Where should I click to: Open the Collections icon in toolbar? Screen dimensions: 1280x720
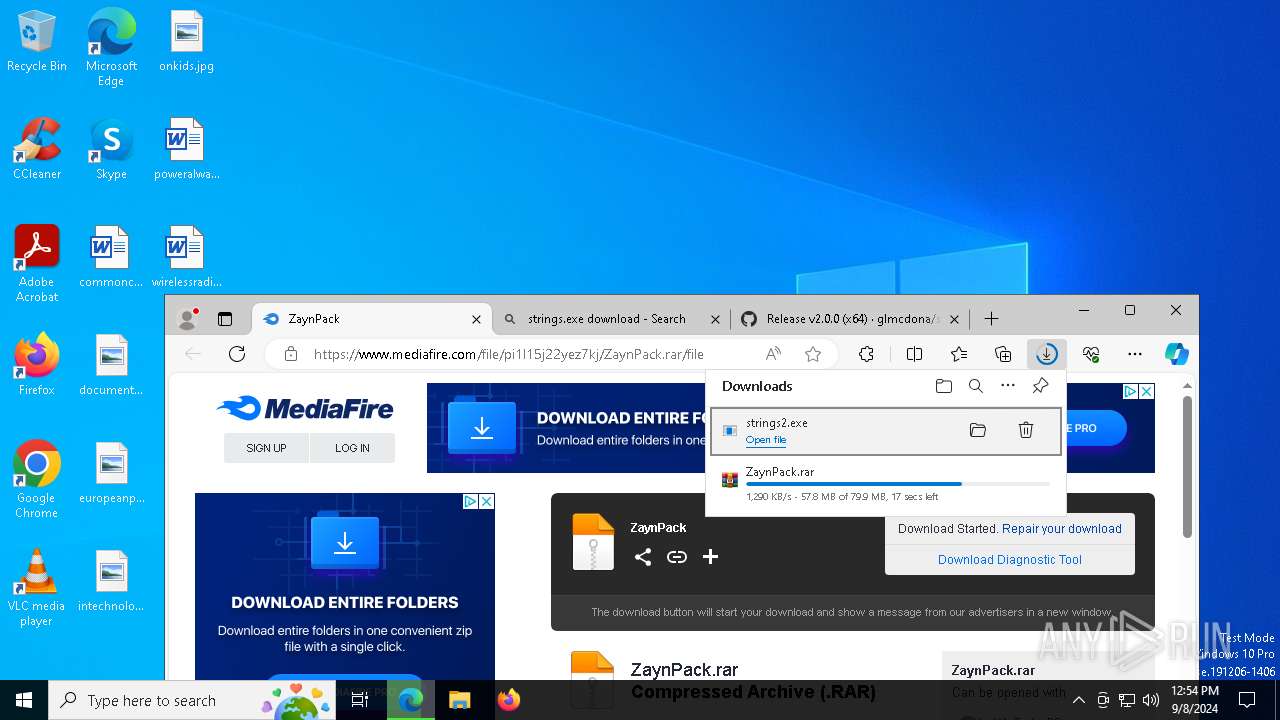click(x=1003, y=354)
